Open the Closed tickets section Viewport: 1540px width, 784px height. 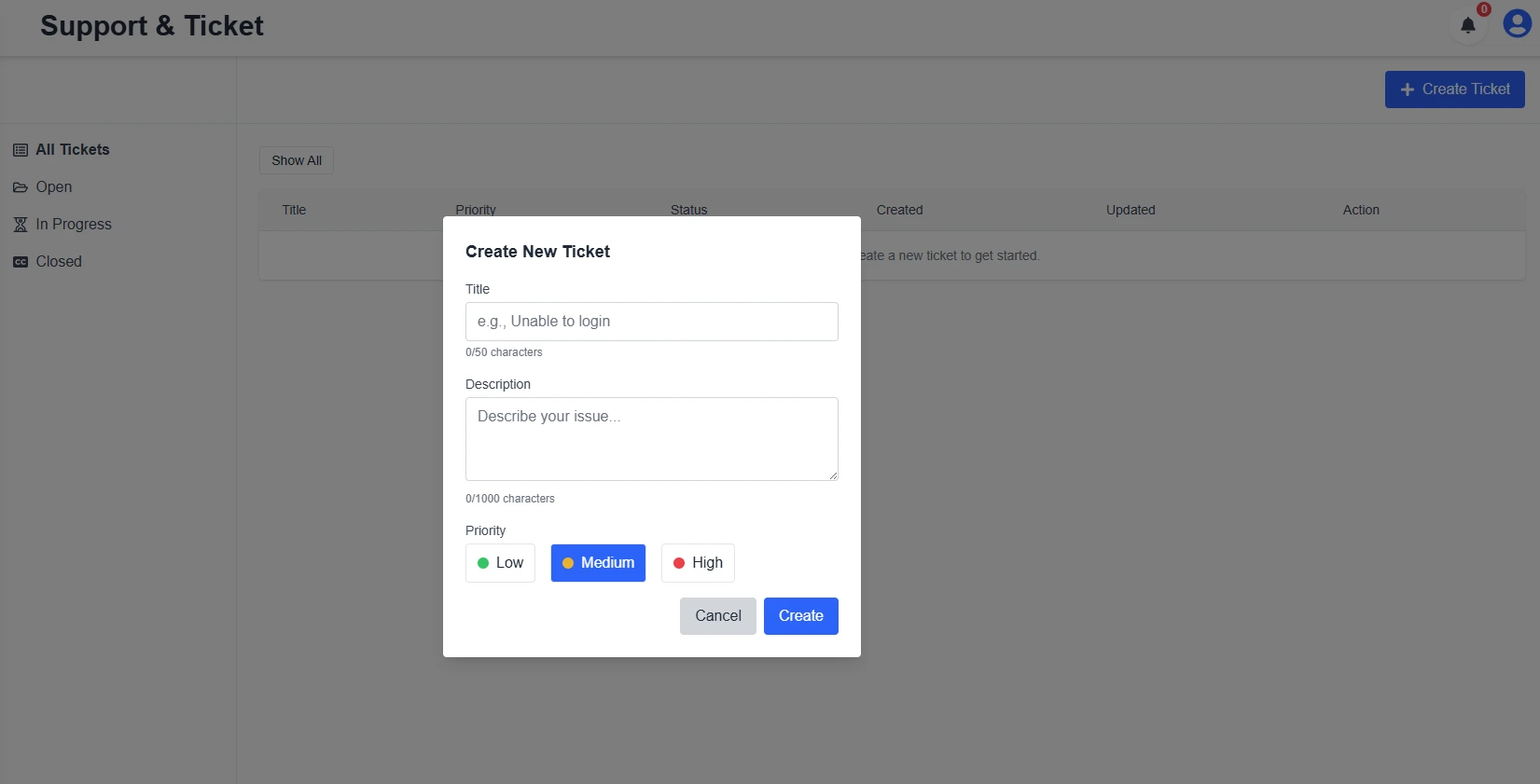click(59, 261)
